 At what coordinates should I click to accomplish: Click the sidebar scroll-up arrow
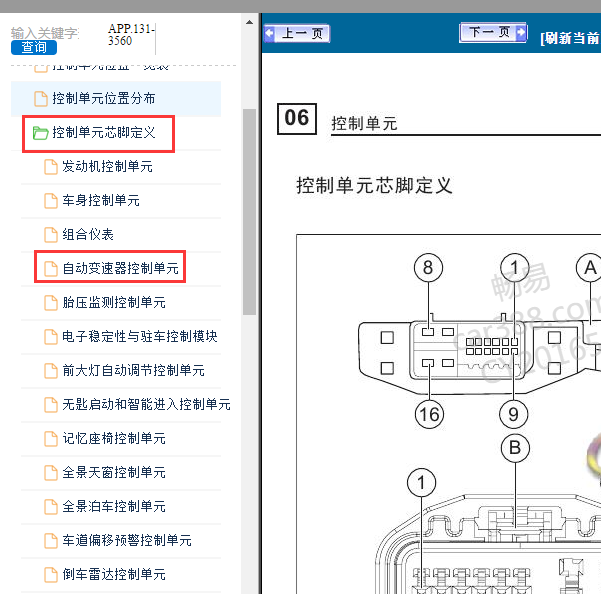point(250,22)
